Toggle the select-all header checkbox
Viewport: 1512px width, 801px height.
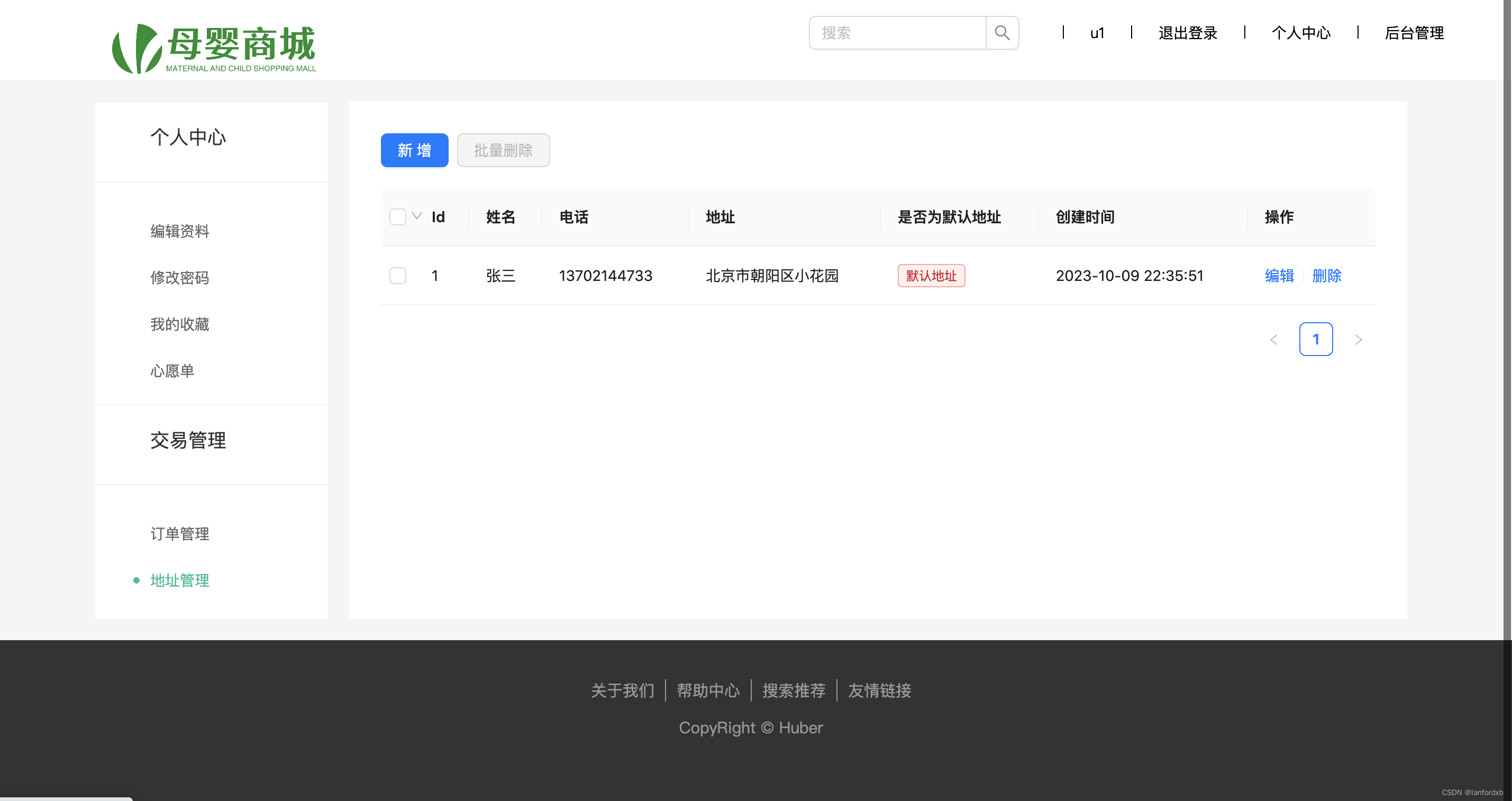(397, 216)
